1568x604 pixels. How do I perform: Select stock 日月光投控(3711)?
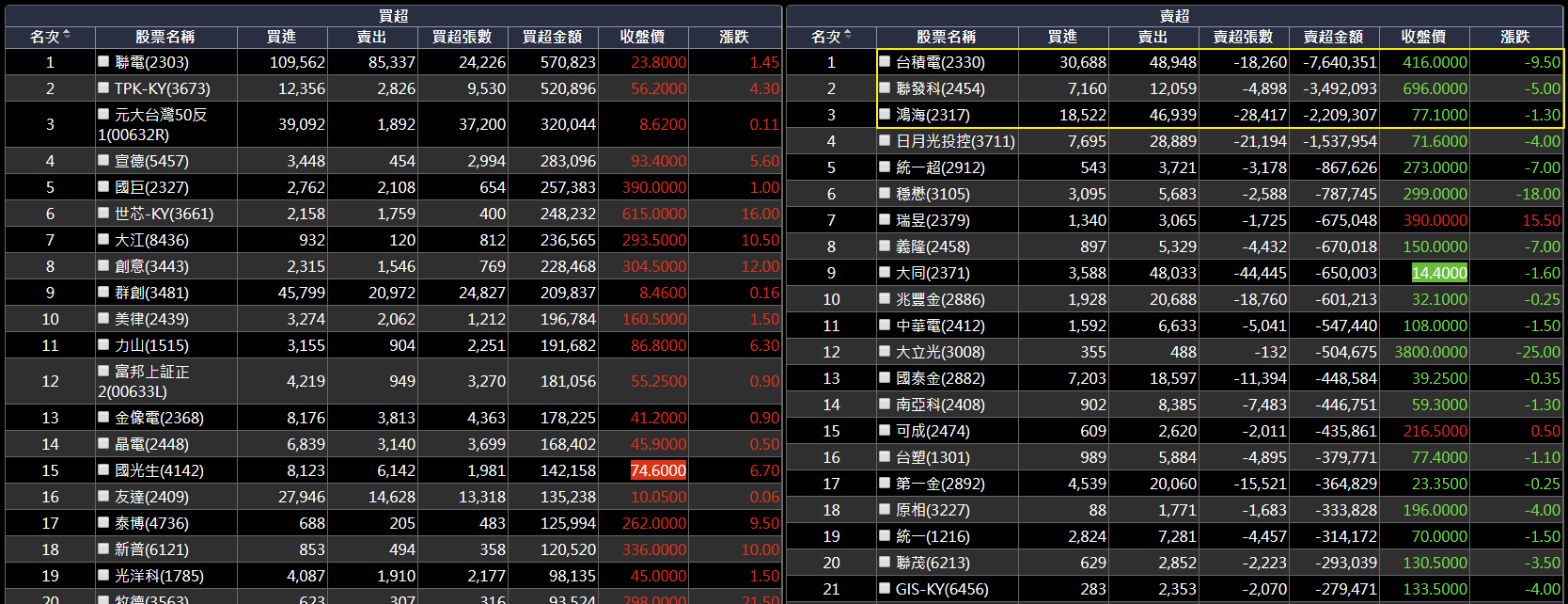click(955, 141)
